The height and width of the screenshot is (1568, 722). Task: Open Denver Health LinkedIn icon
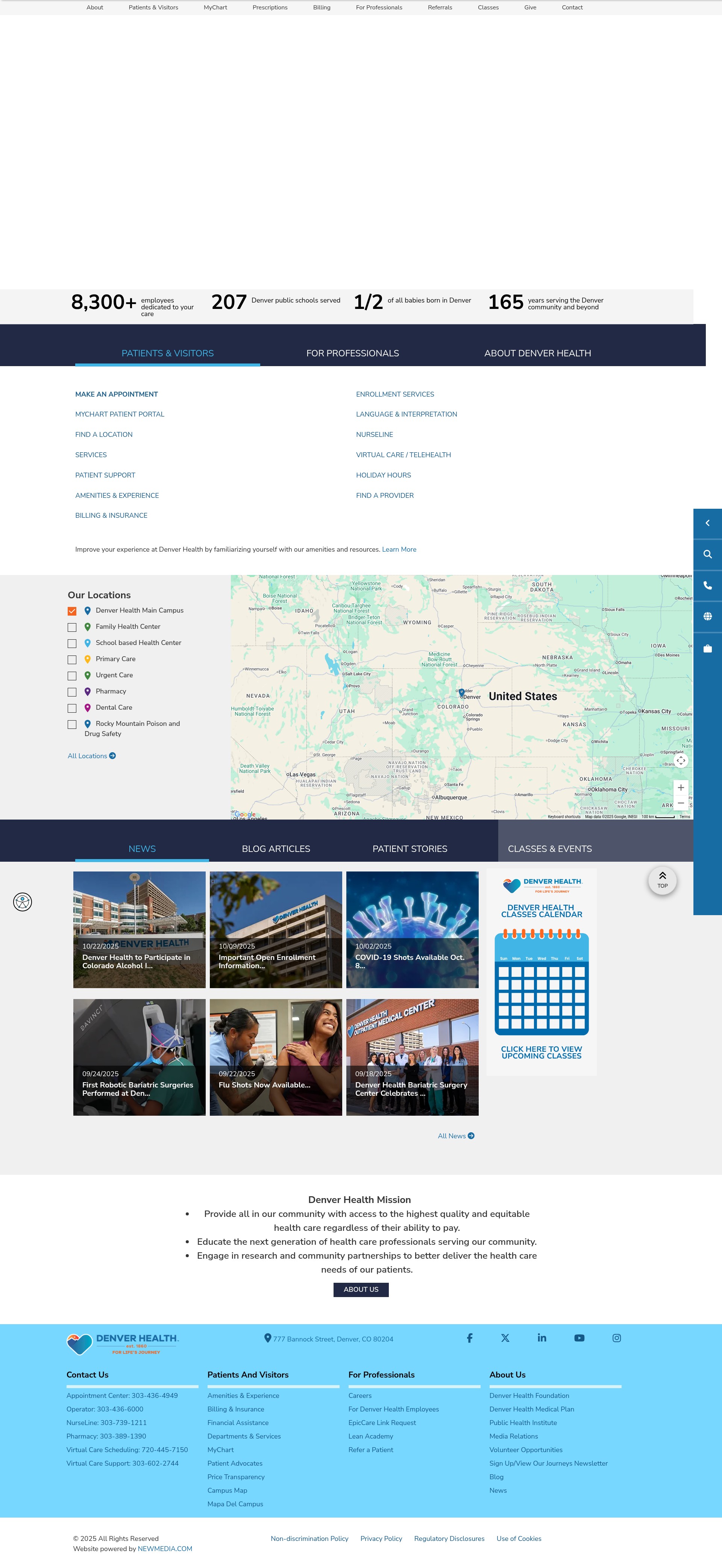(542, 1338)
